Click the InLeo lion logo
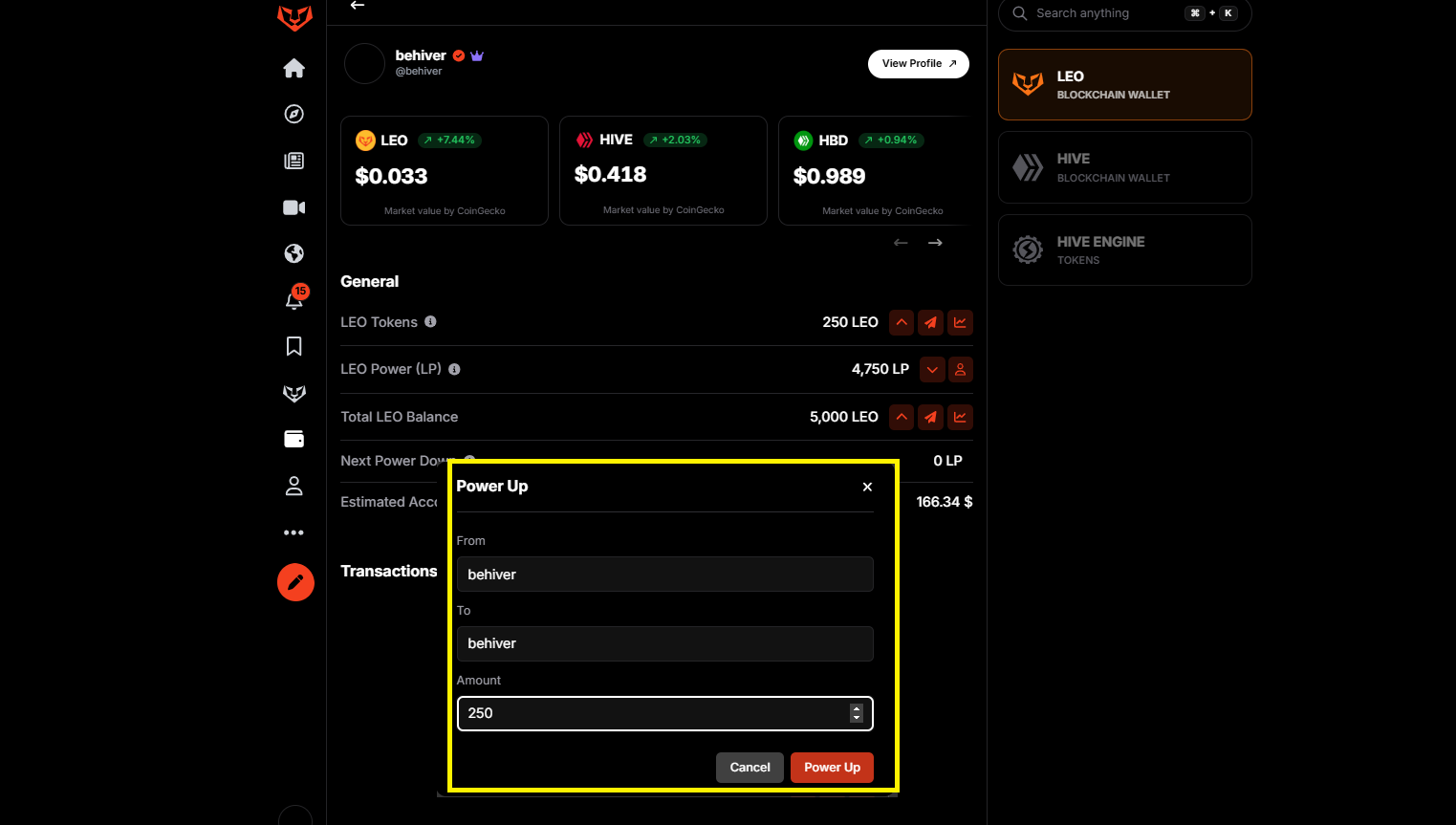Image resolution: width=1456 pixels, height=825 pixels. tap(294, 18)
